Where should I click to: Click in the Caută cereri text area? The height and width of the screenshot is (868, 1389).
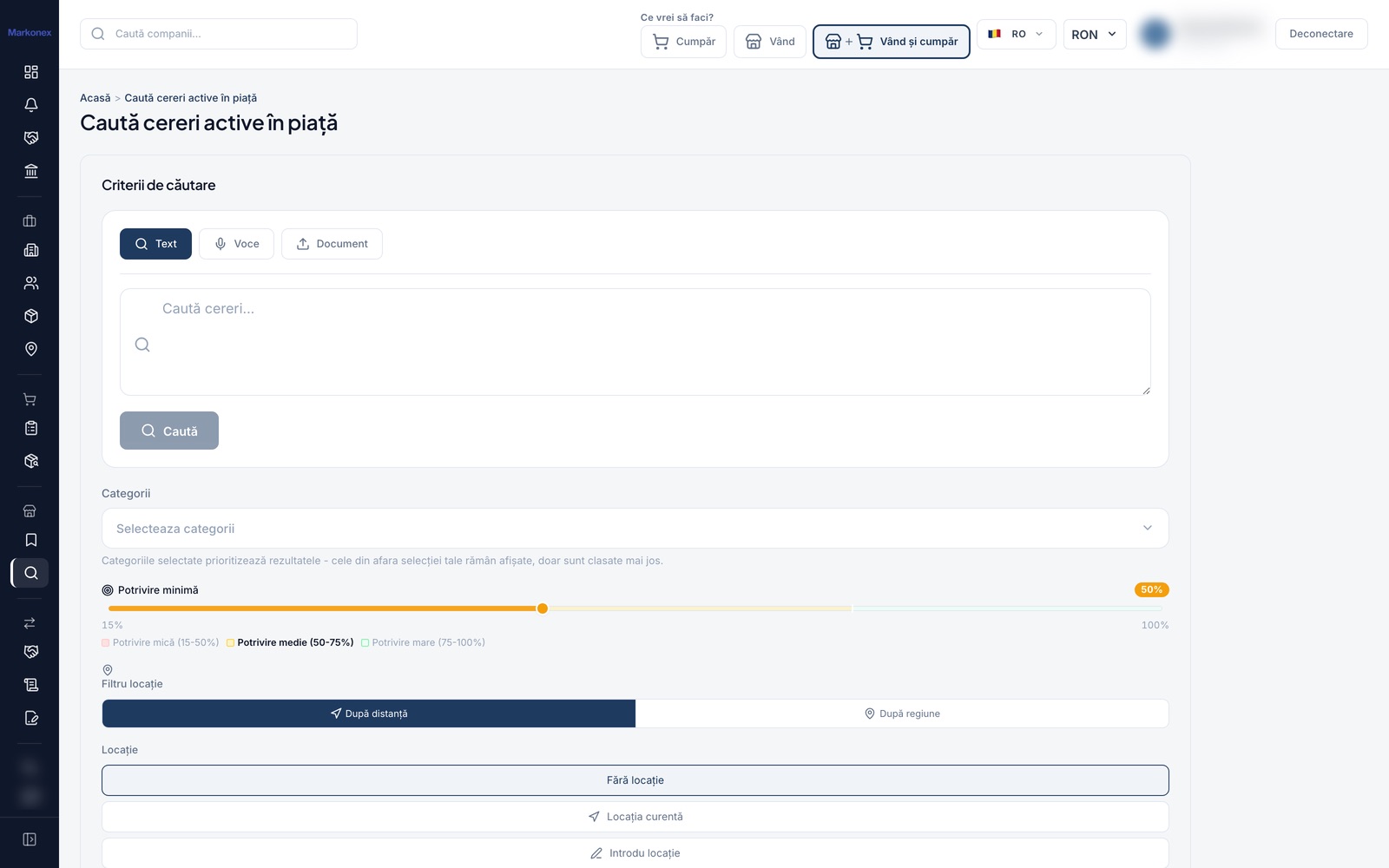pyautogui.click(x=635, y=342)
